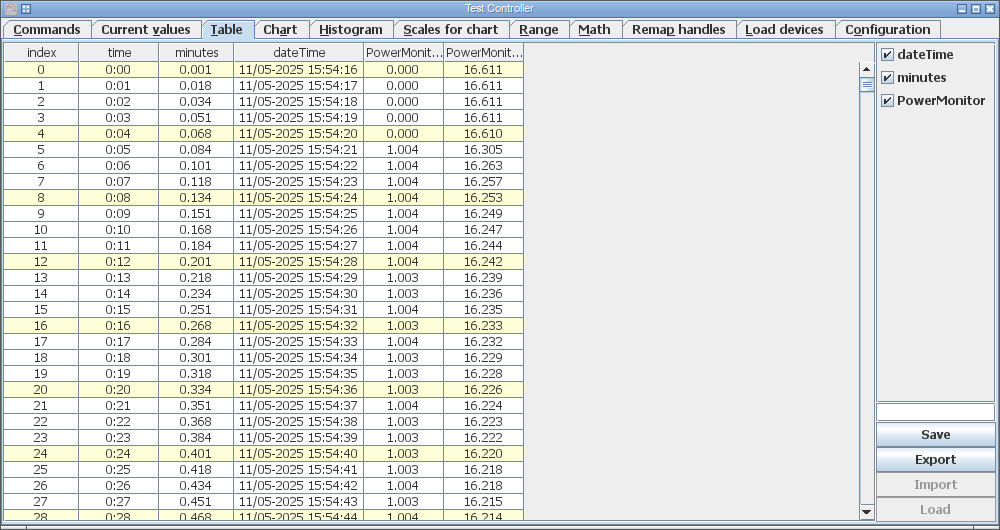This screenshot has height=530, width=1000.
Task: Select value 16.610 in table
Action: click(483, 134)
